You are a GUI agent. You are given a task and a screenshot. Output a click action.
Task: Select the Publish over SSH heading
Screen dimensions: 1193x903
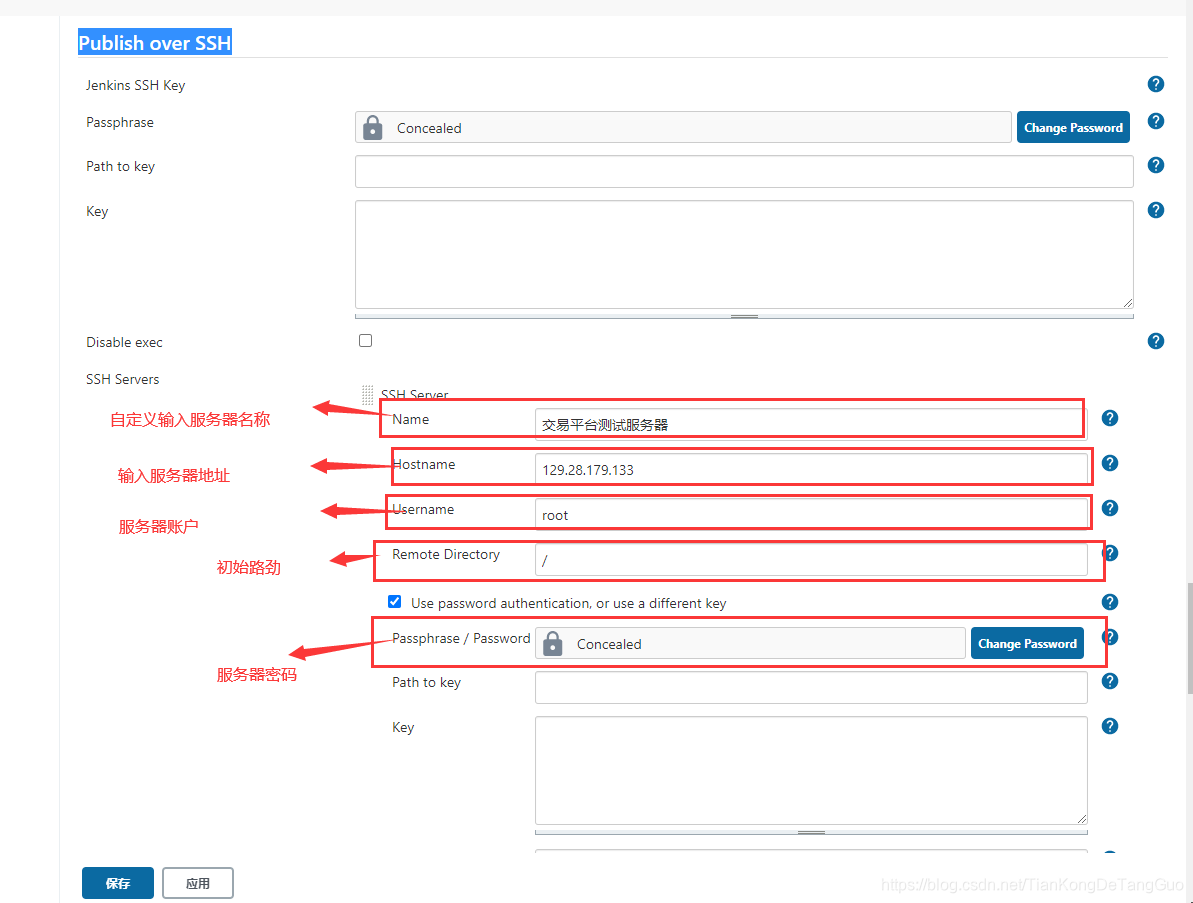(x=154, y=43)
